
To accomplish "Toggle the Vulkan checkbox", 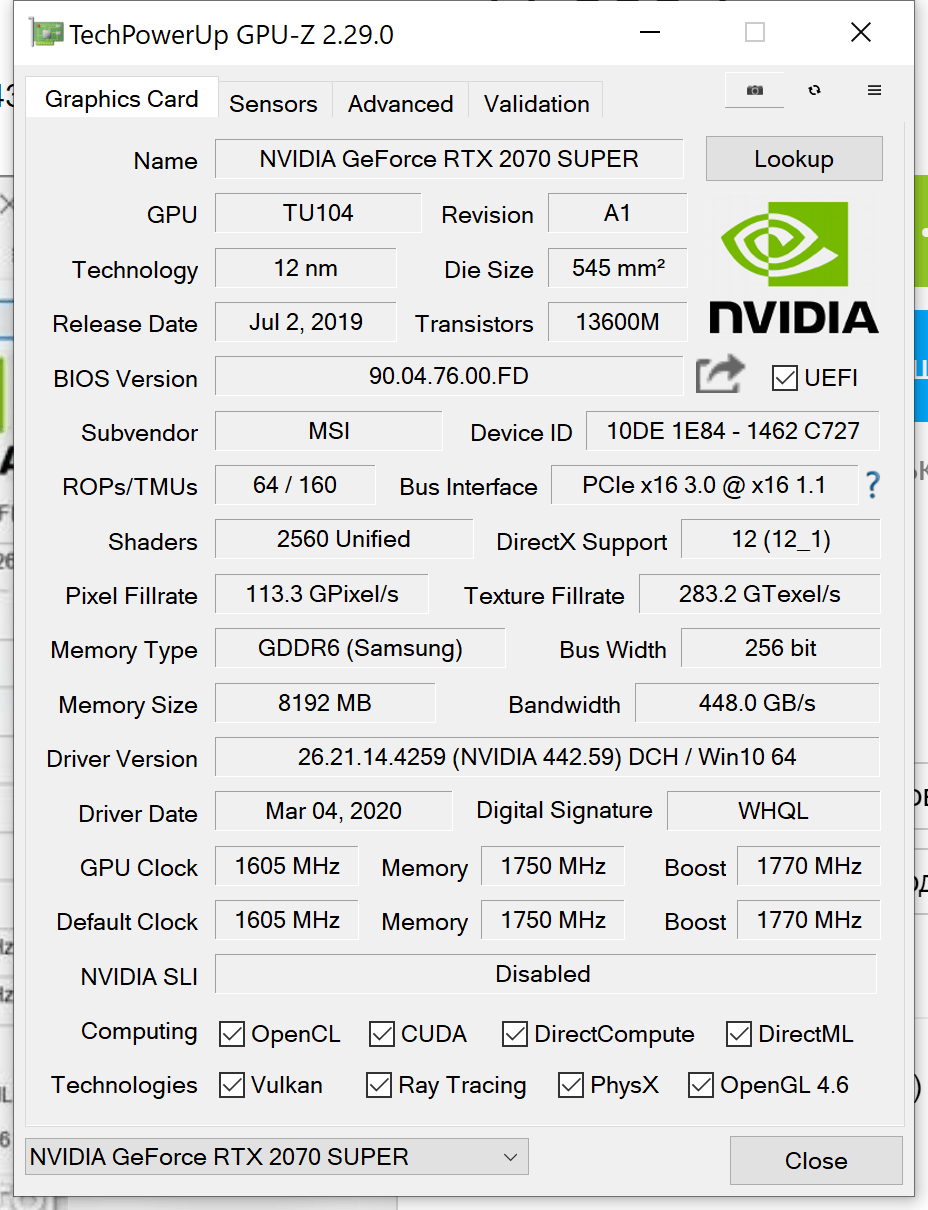I will coord(232,1085).
